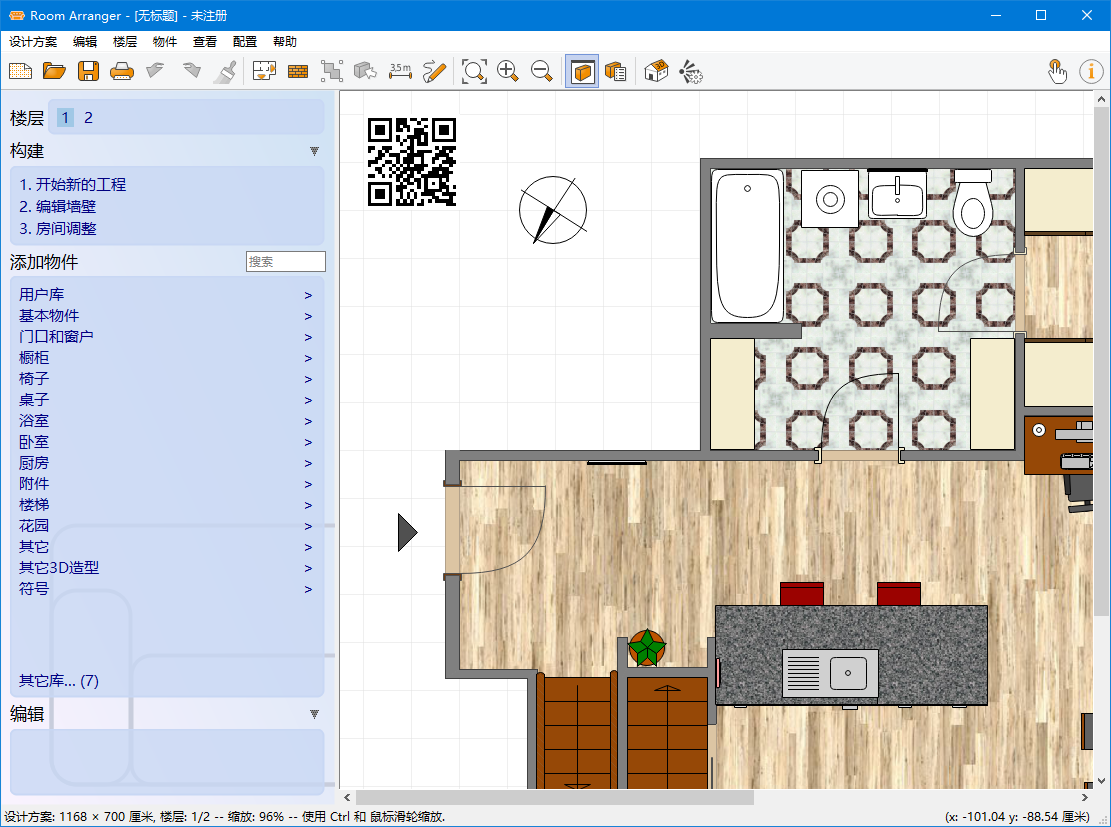Image resolution: width=1111 pixels, height=827 pixels.
Task: Collapse the 构建 section with its arrow
Action: (314, 151)
